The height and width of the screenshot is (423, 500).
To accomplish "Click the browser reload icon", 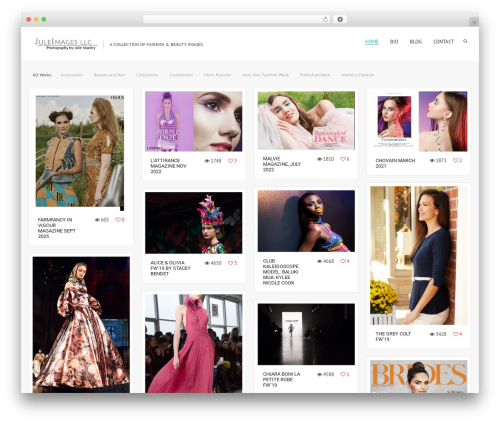I will (x=325, y=20).
